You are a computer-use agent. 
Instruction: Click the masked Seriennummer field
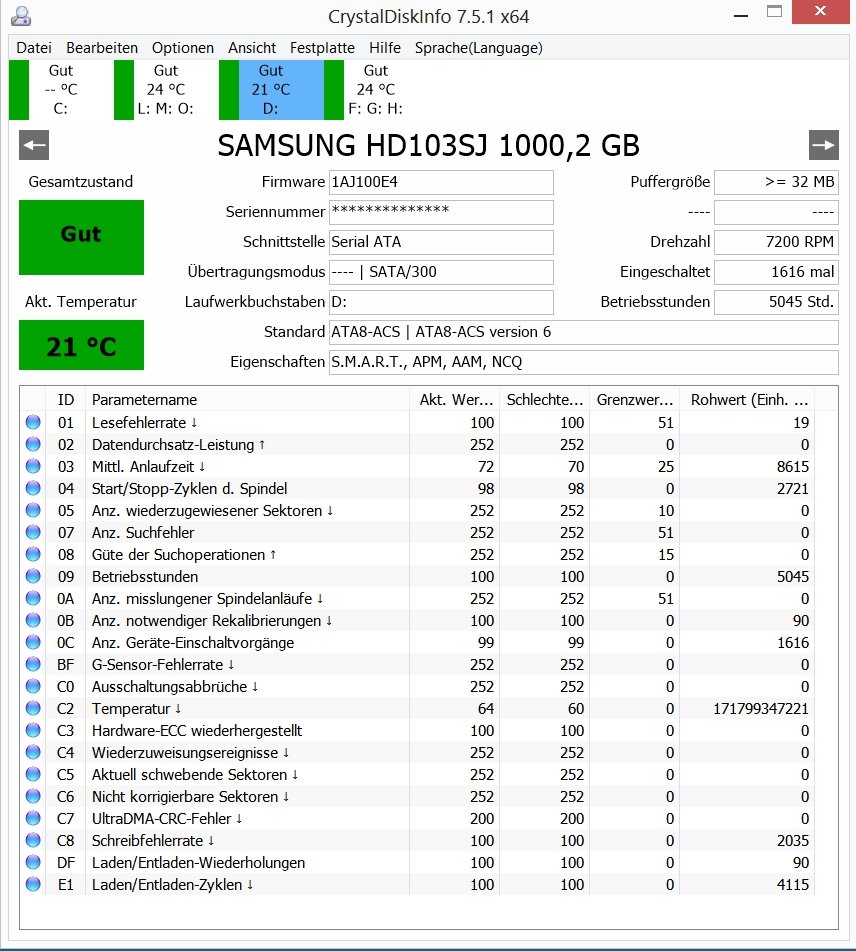tap(441, 212)
